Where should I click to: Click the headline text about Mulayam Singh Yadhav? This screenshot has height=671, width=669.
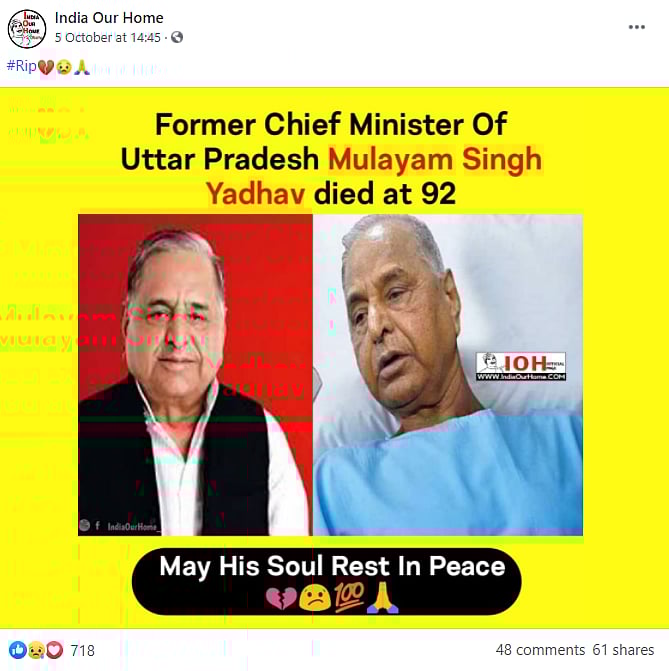[x=331, y=159]
